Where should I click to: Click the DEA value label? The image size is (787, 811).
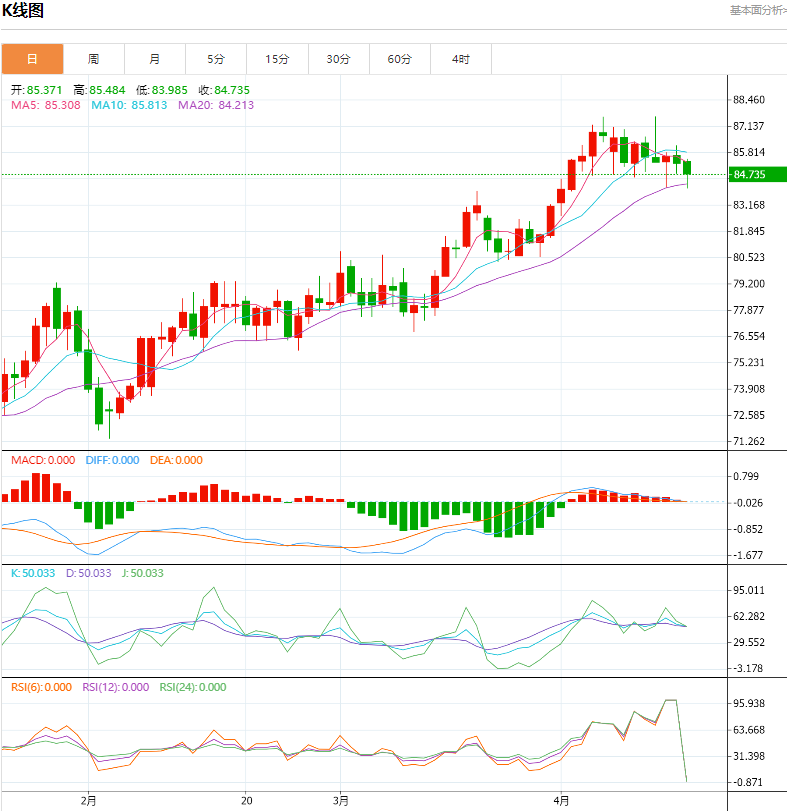[176, 460]
